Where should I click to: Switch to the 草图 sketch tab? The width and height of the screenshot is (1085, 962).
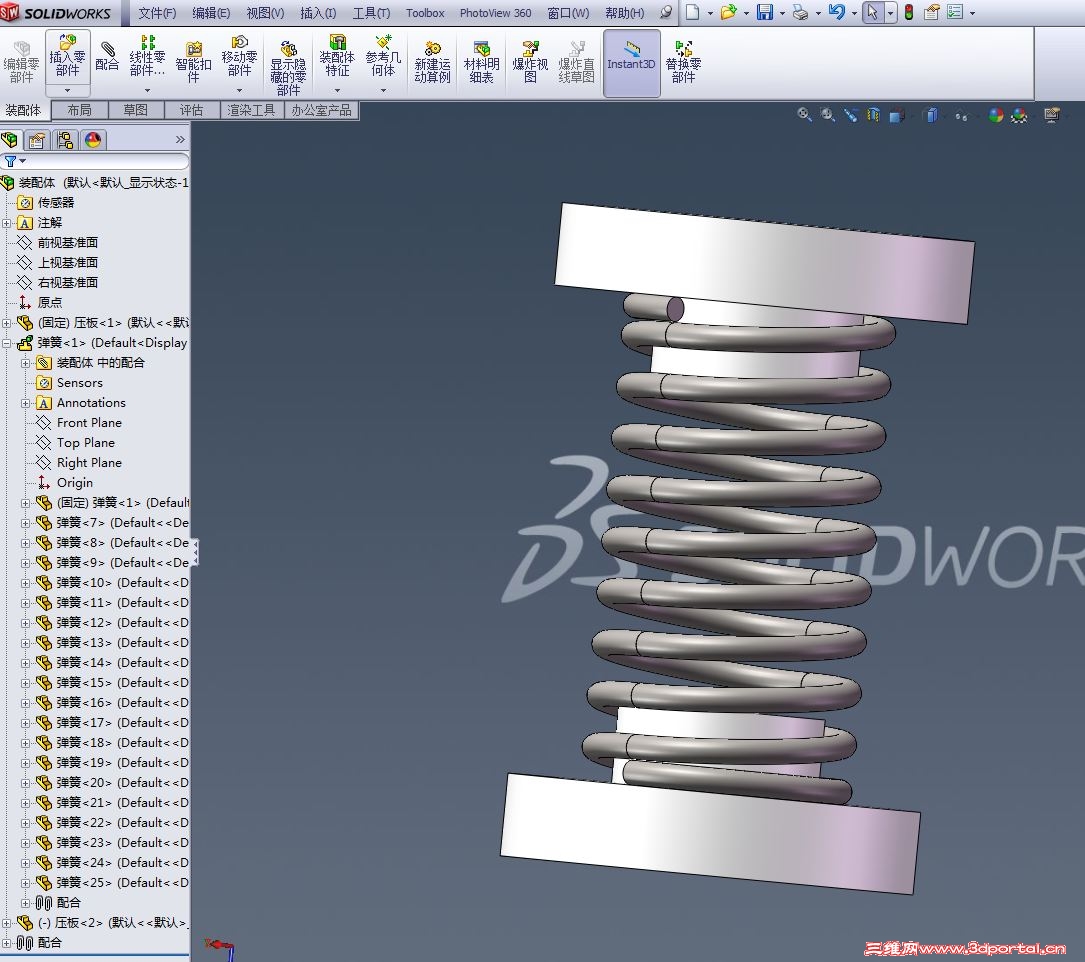(x=136, y=110)
